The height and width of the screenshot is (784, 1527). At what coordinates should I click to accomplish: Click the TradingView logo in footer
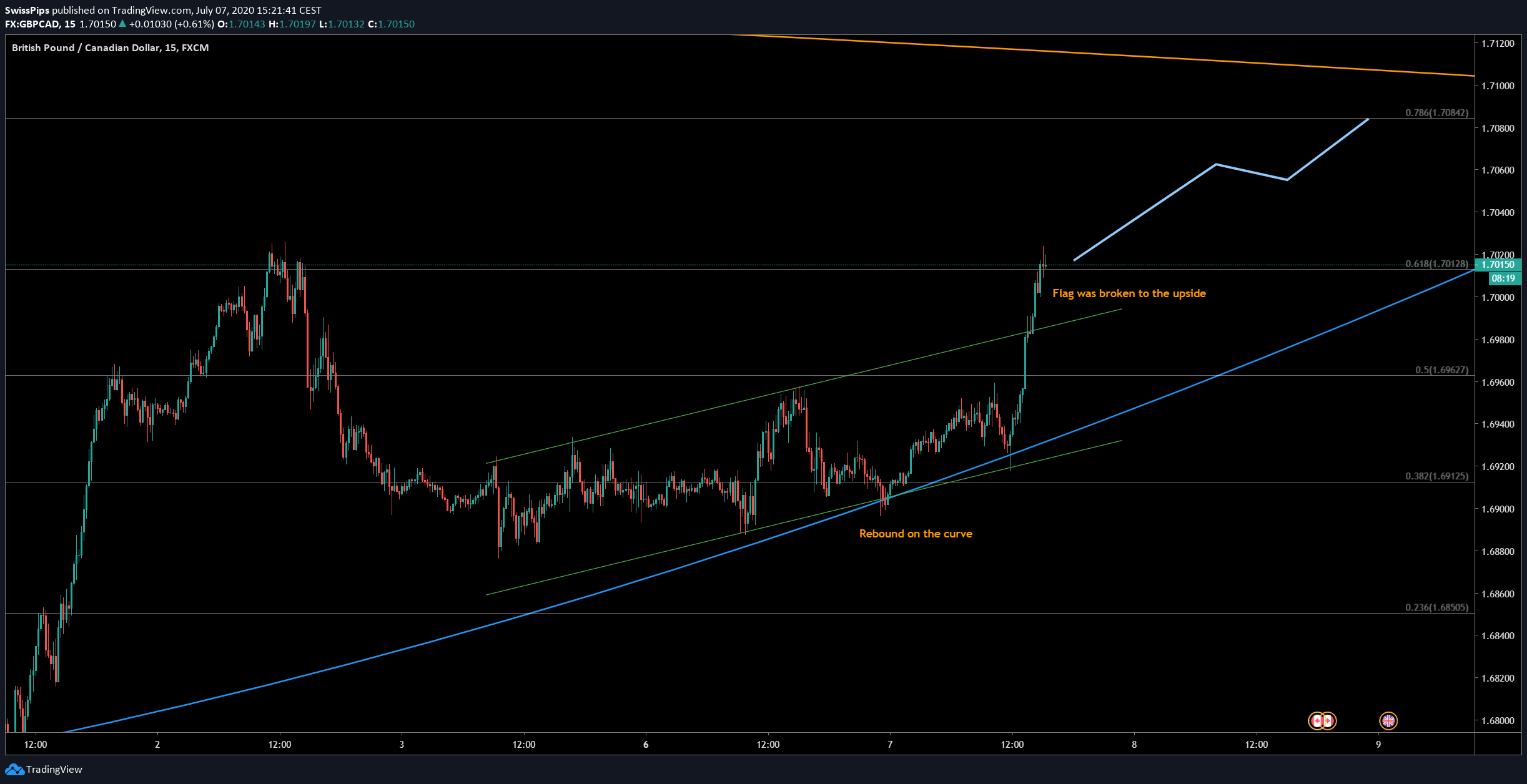tap(44, 769)
